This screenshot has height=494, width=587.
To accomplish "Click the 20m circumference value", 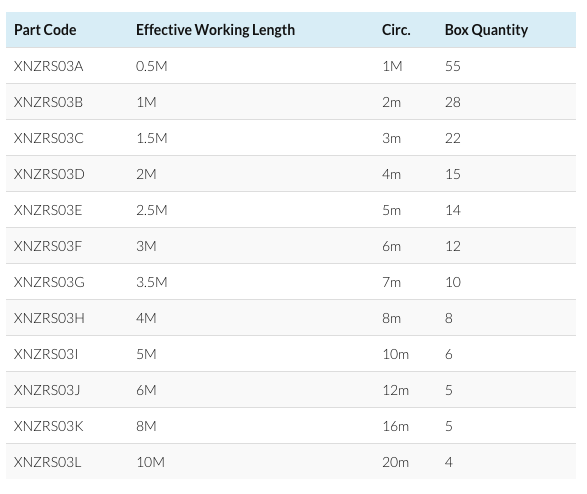I will 395,462.
